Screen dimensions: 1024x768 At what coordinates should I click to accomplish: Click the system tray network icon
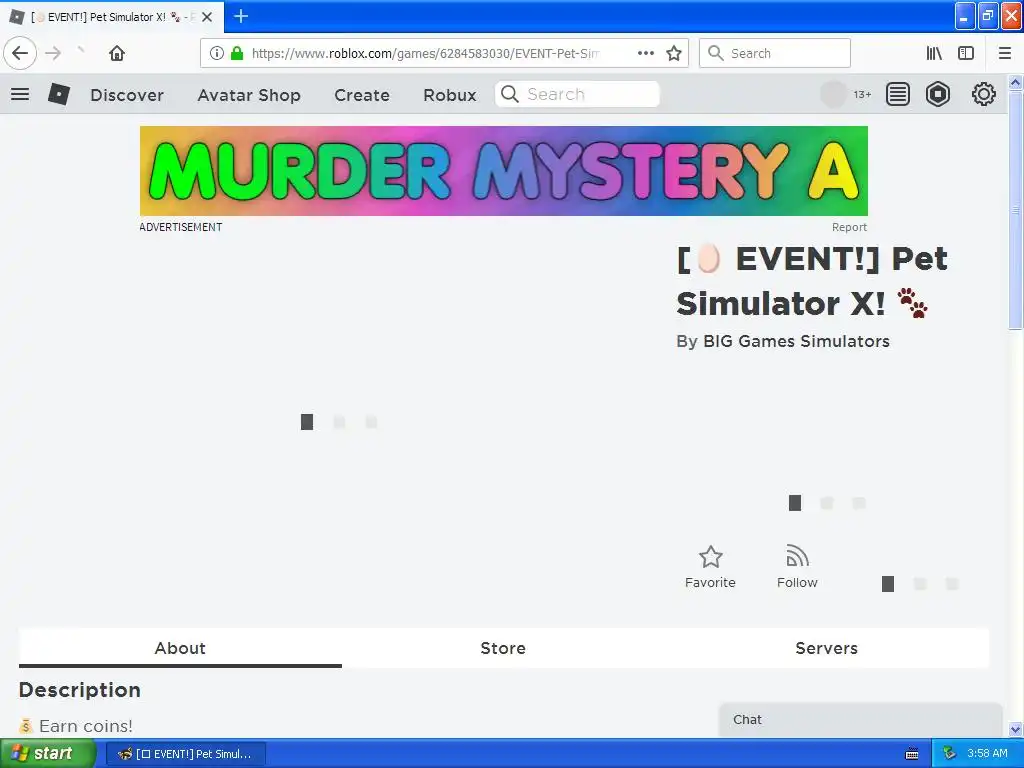[x=949, y=754]
